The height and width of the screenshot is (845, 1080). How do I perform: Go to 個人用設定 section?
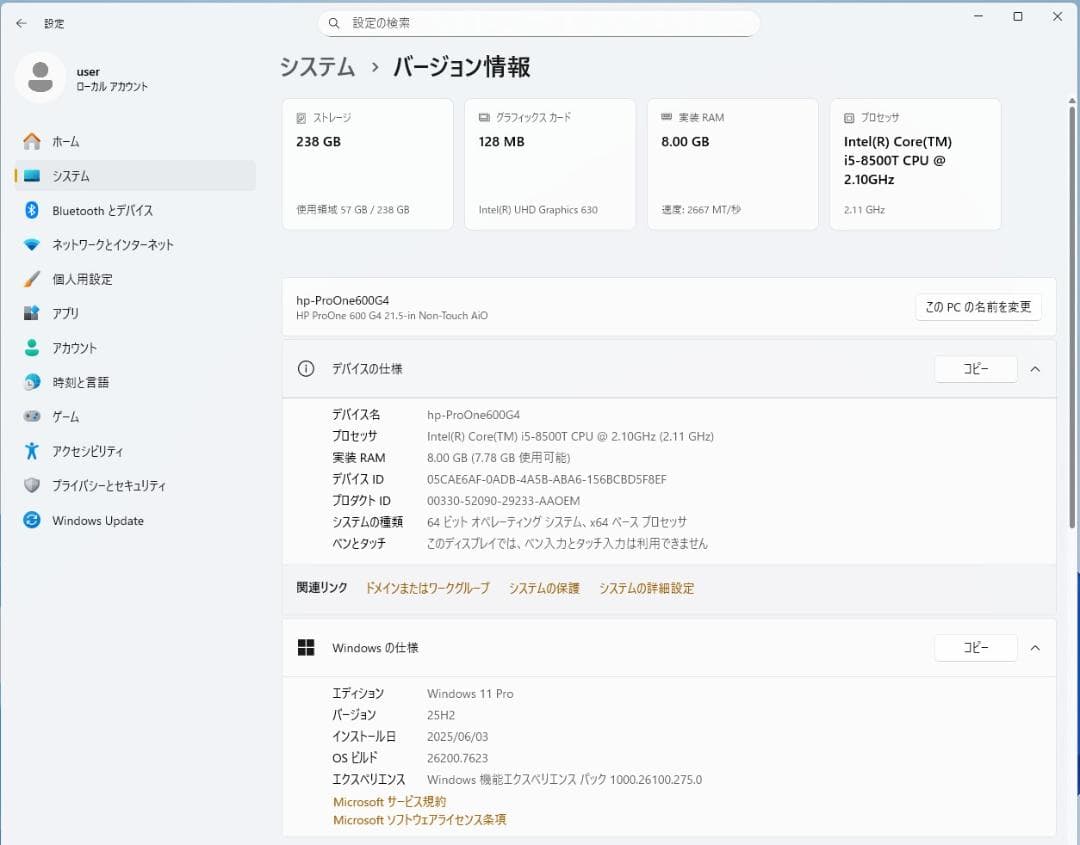pos(135,279)
